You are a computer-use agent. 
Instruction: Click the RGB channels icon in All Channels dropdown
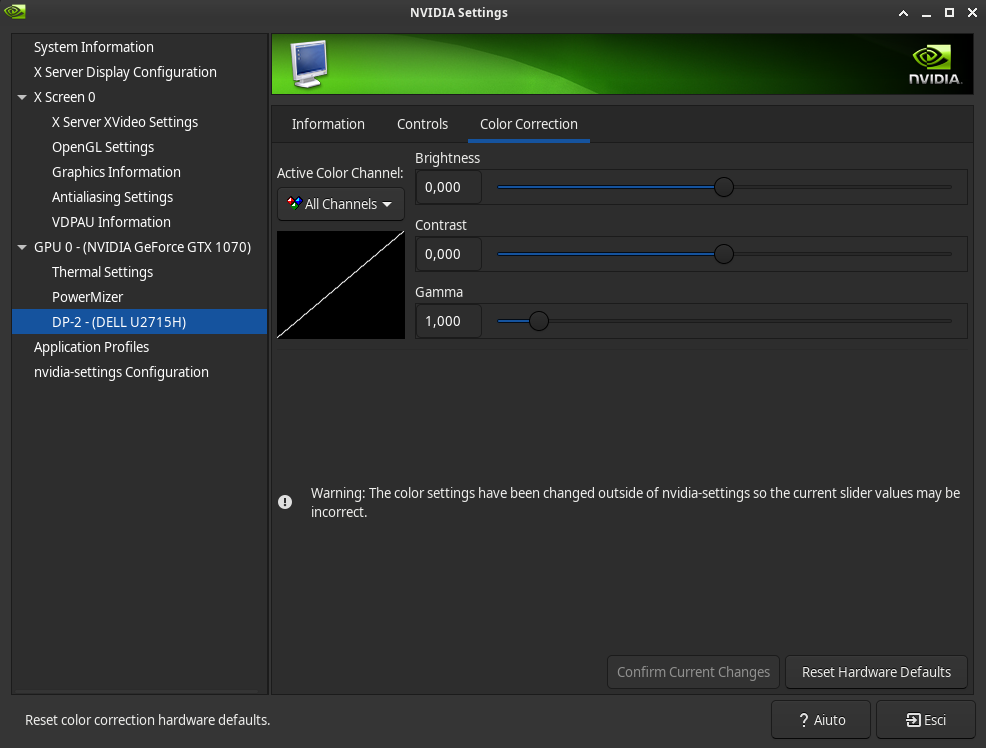[x=294, y=203]
